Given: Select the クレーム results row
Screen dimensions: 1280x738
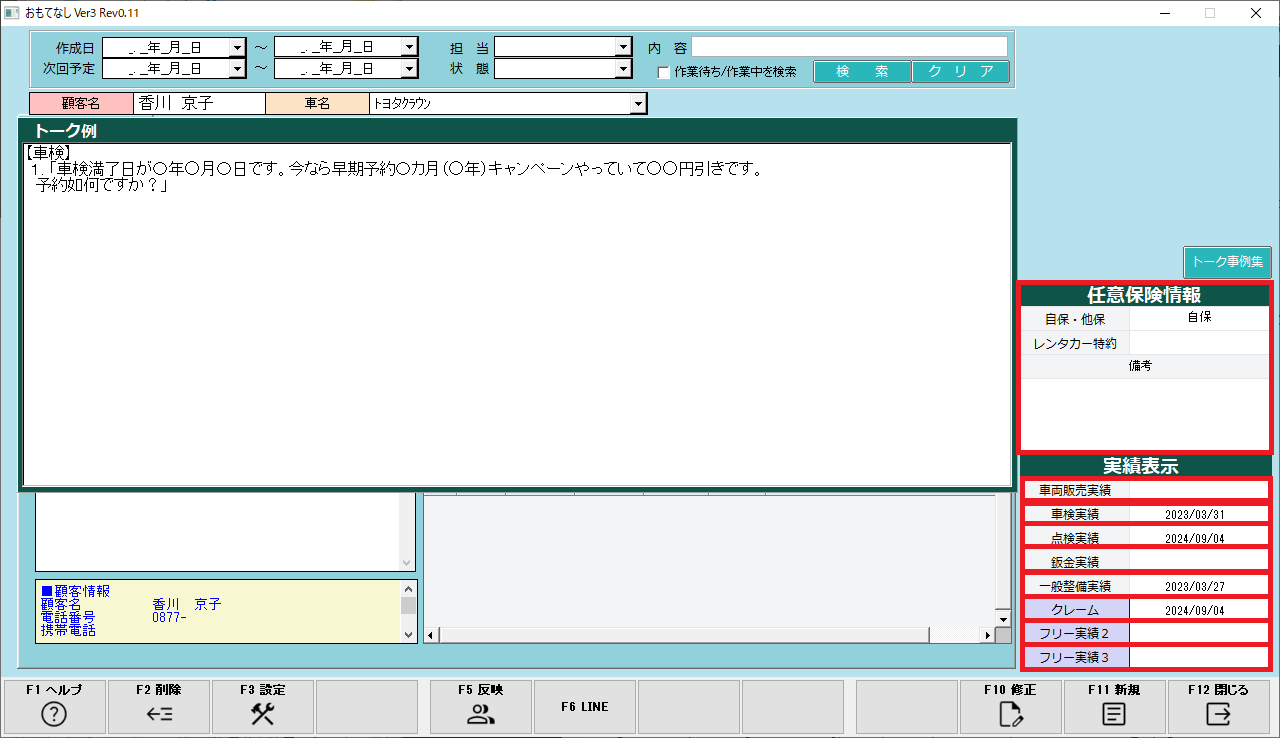Looking at the screenshot, I should click(x=1146, y=610).
